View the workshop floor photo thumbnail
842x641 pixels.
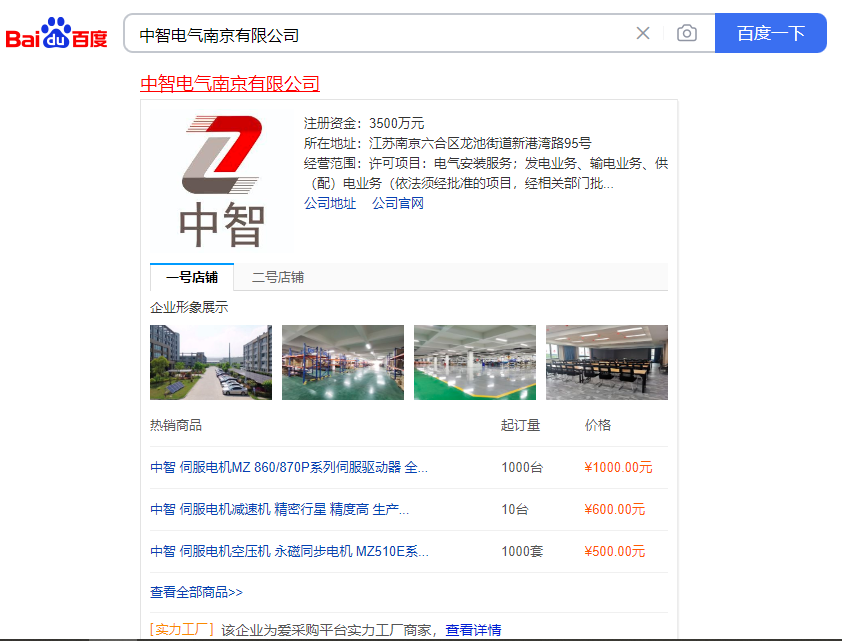coord(475,362)
